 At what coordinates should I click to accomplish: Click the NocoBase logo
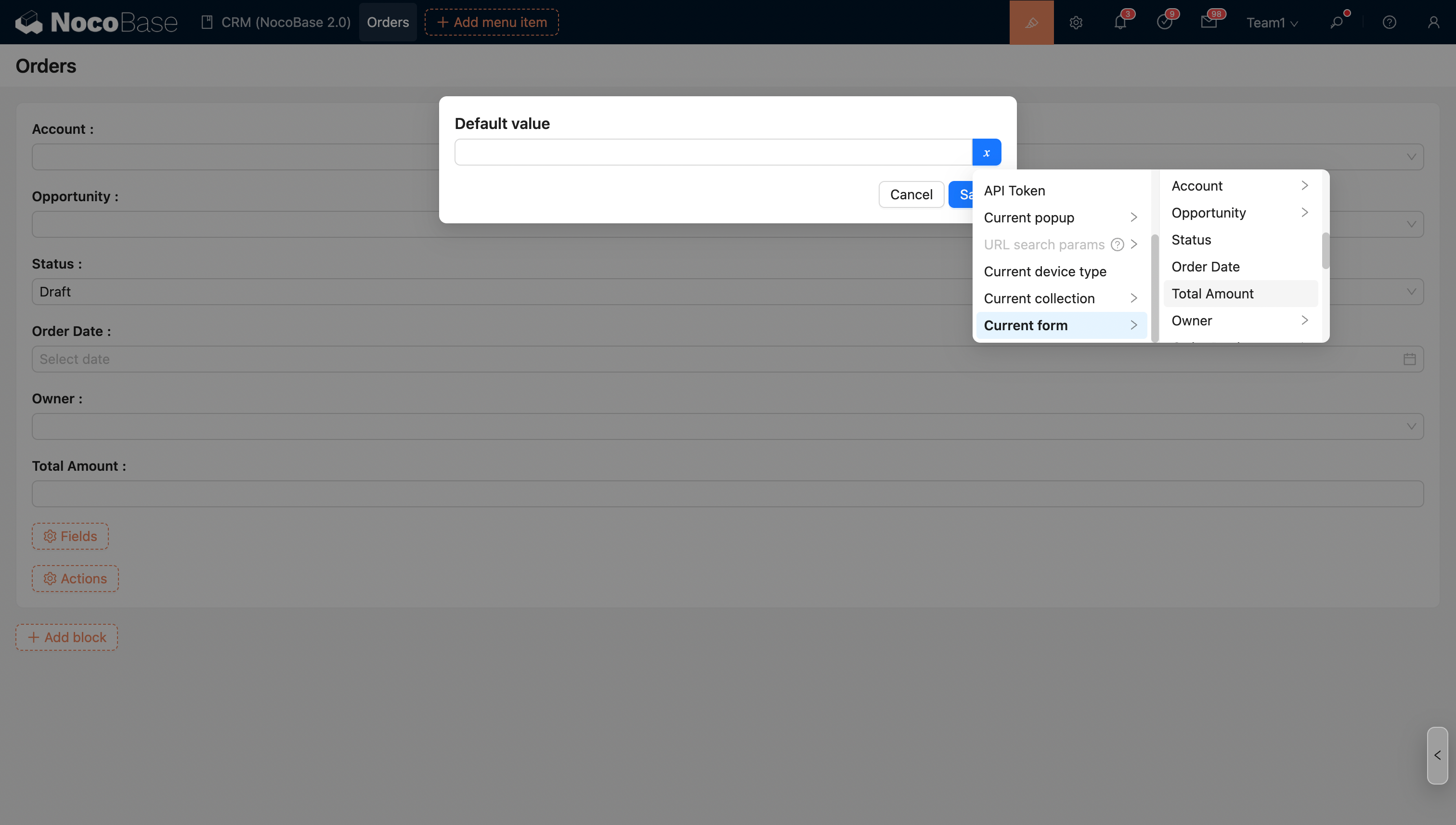point(96,22)
